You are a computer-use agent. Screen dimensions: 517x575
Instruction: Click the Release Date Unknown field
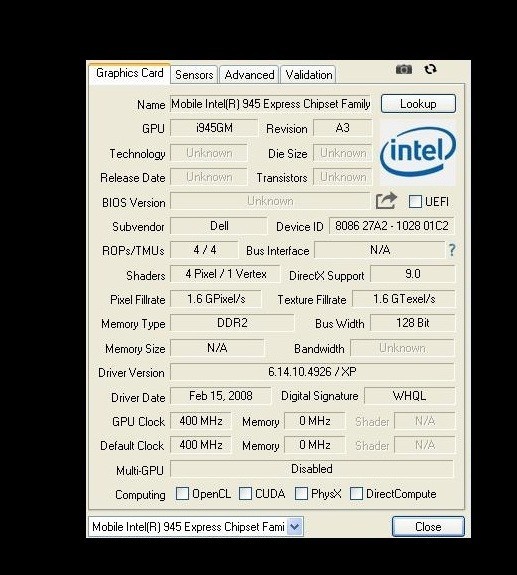(x=209, y=177)
